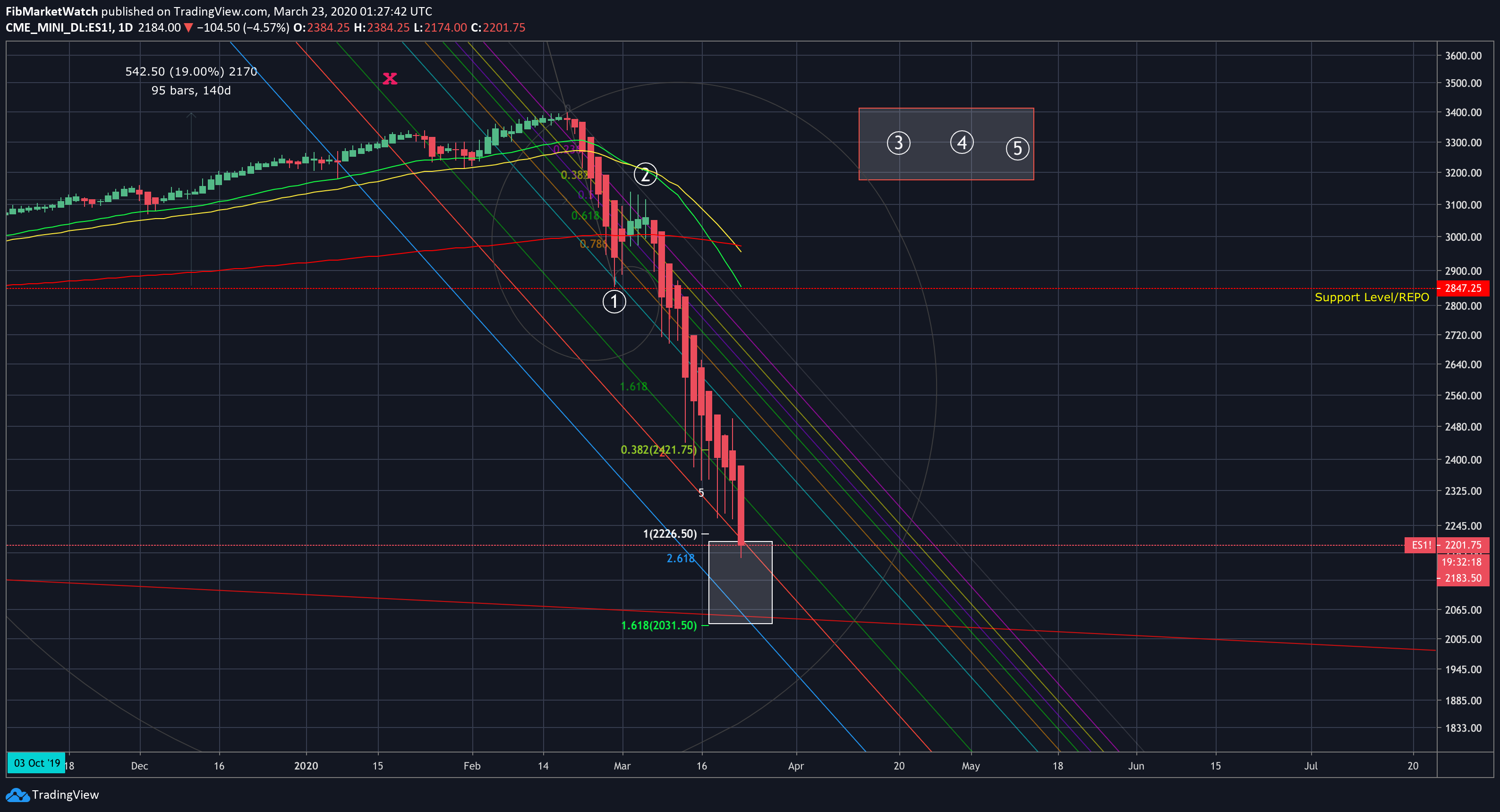Screen dimensions: 1500x812
Task: Click the blue 2.618 fib label
Action: [680, 558]
